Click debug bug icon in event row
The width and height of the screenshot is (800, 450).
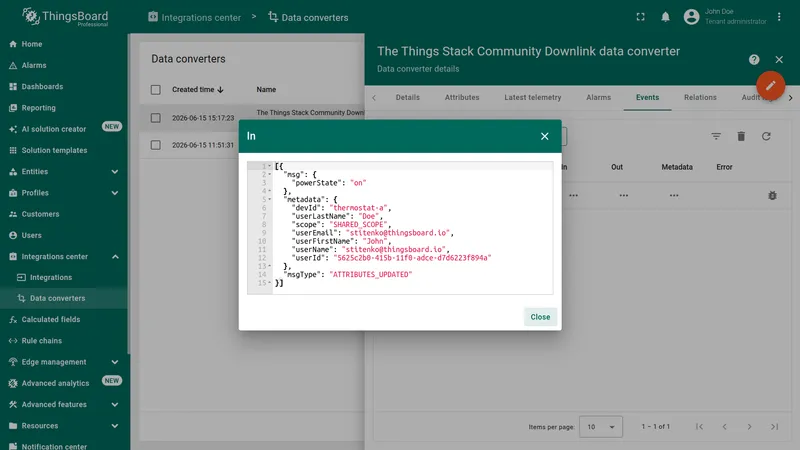tap(772, 195)
